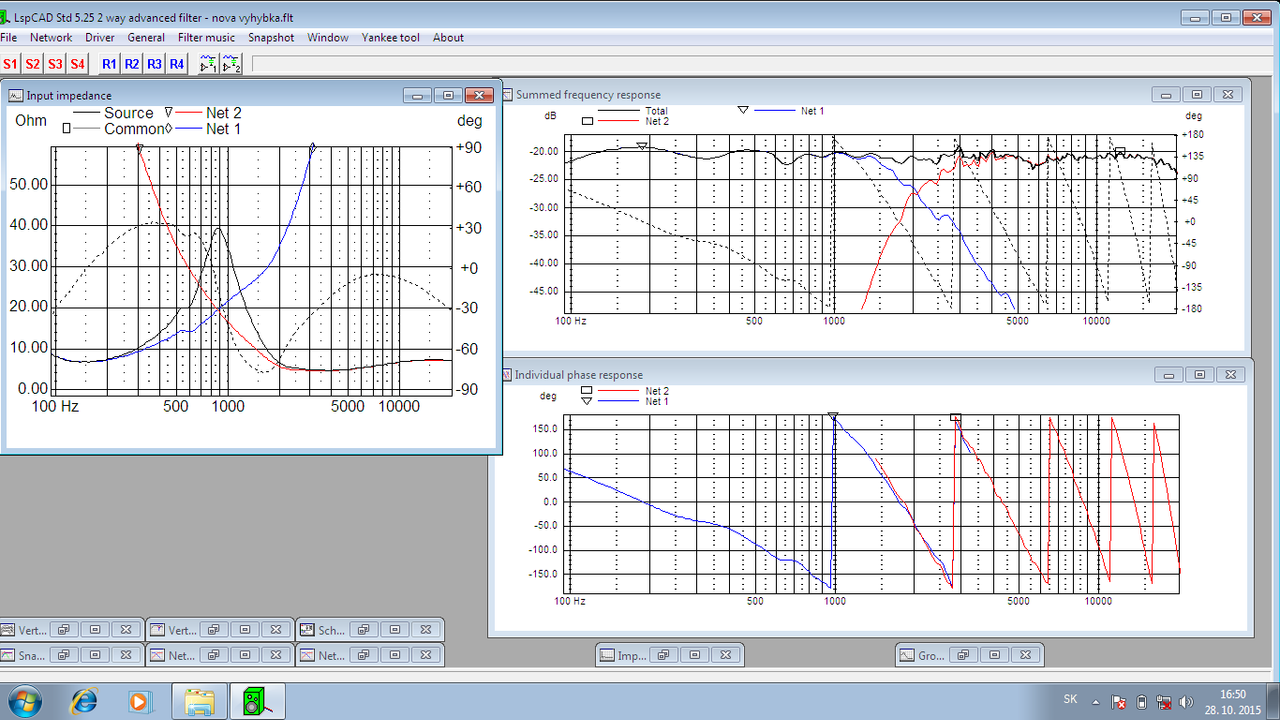
Task: Click the S2 toolbar button
Action: tap(33, 64)
